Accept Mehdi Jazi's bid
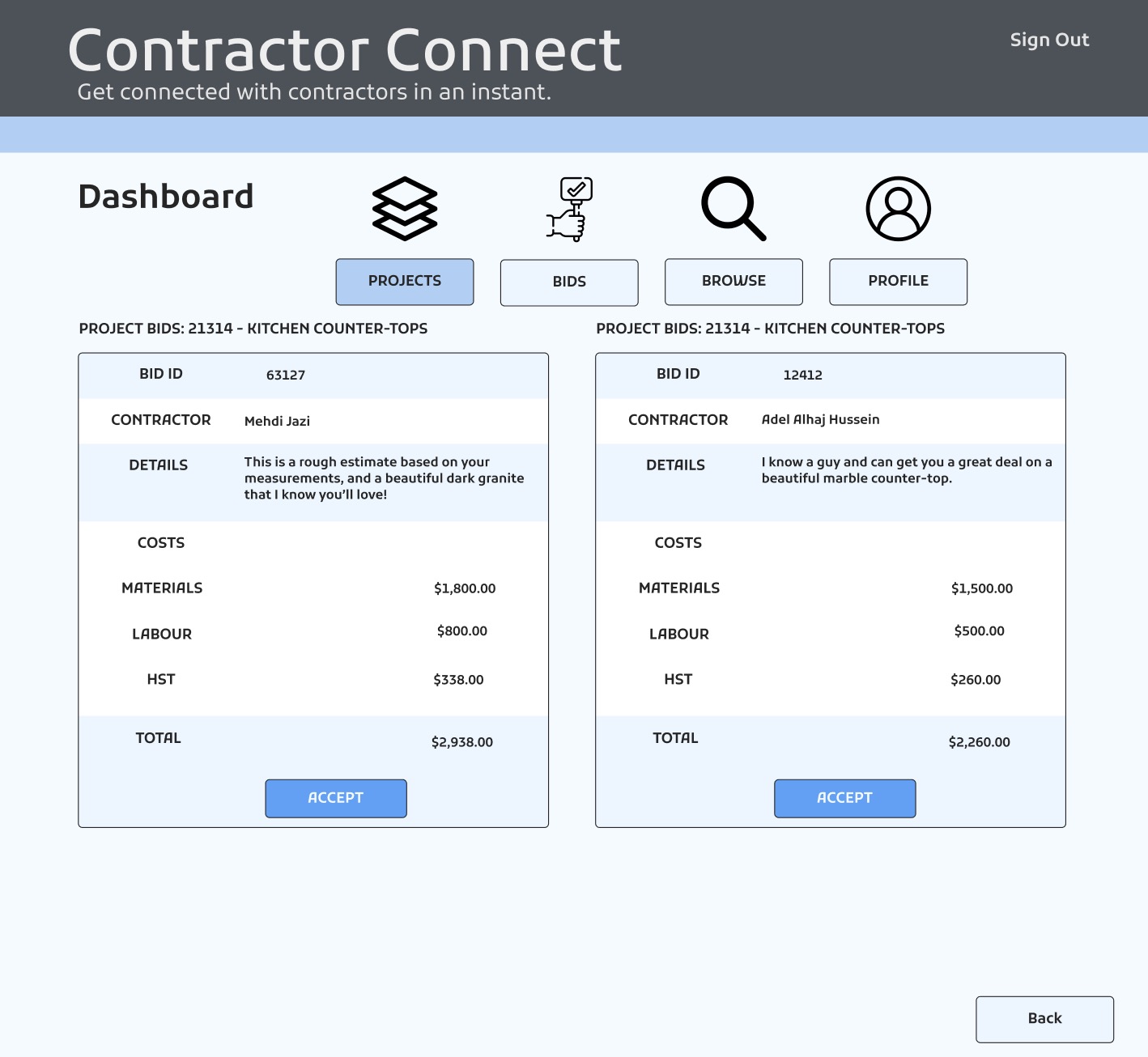 (x=336, y=798)
